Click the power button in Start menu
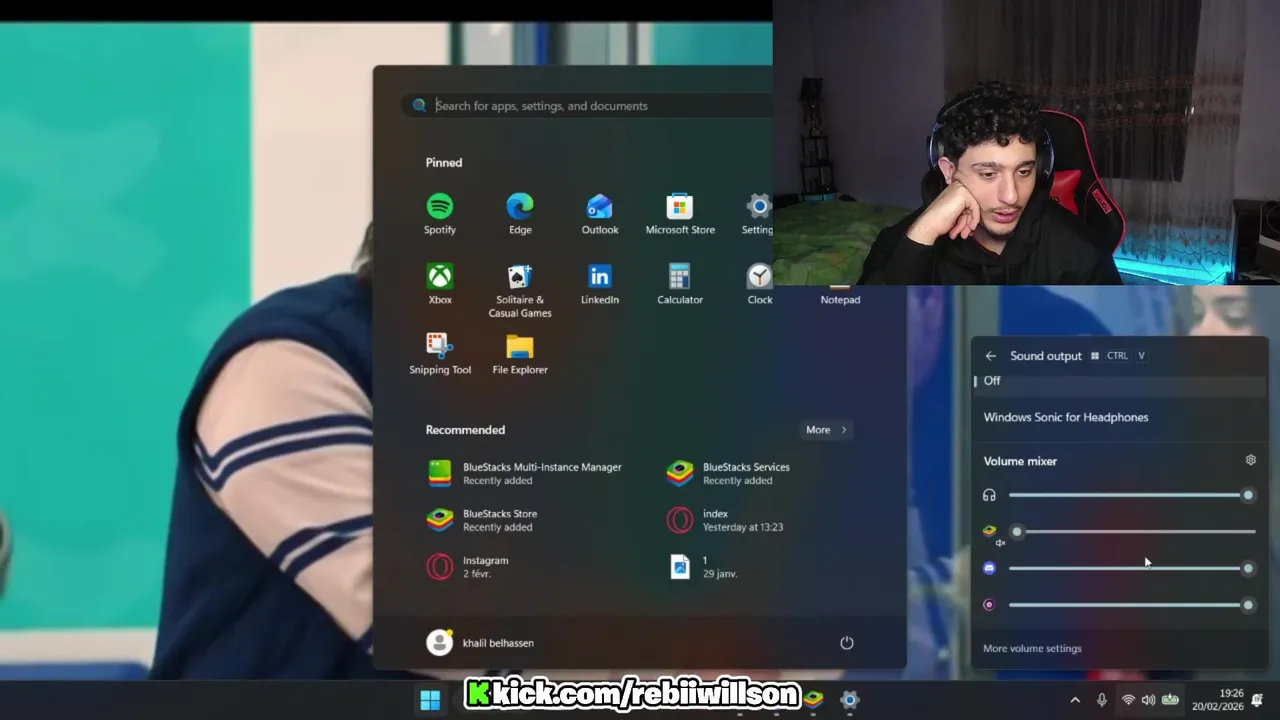This screenshot has width=1280, height=720. (x=847, y=643)
